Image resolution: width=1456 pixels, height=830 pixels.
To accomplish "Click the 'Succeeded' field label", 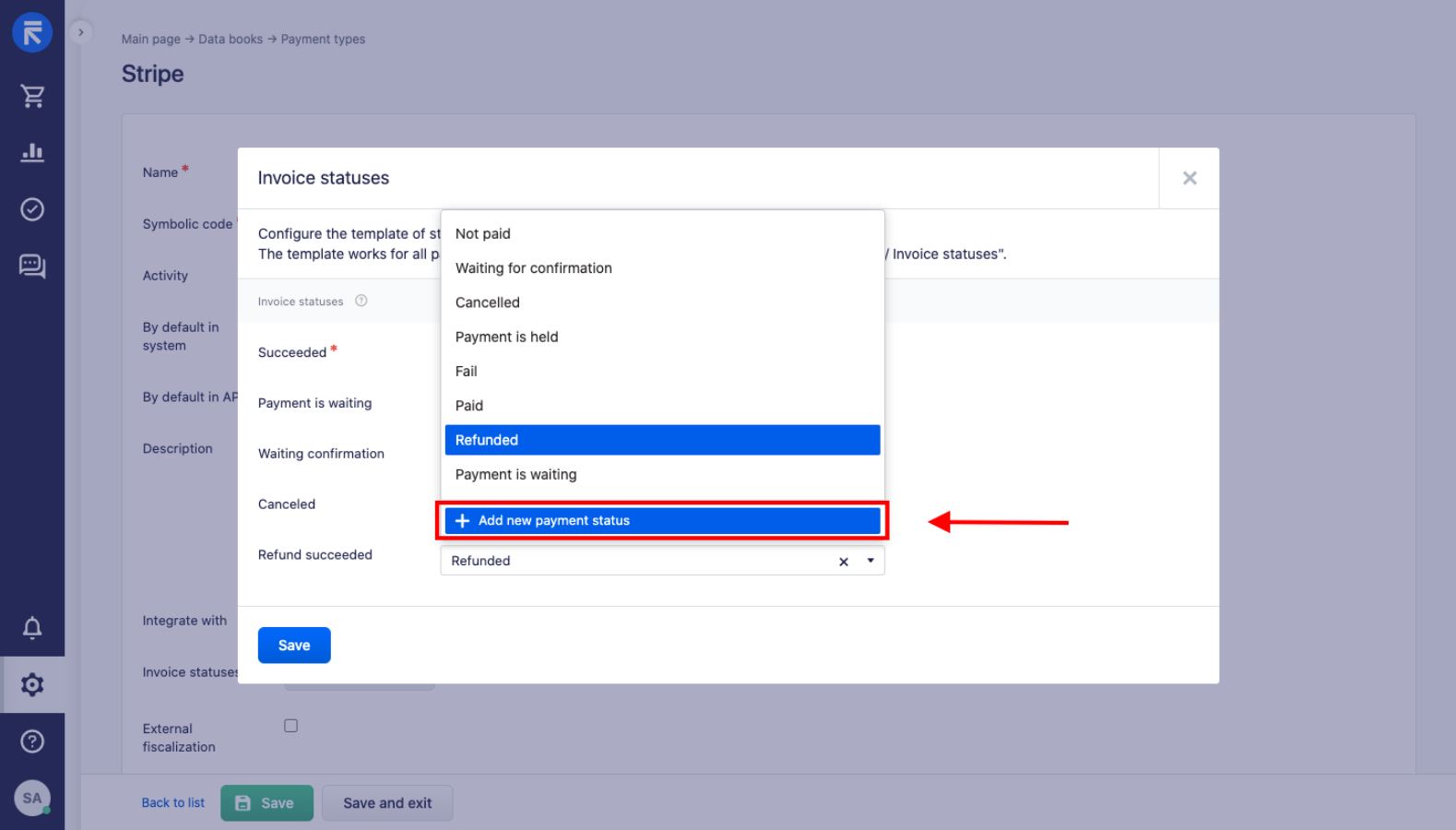I will pyautogui.click(x=292, y=352).
